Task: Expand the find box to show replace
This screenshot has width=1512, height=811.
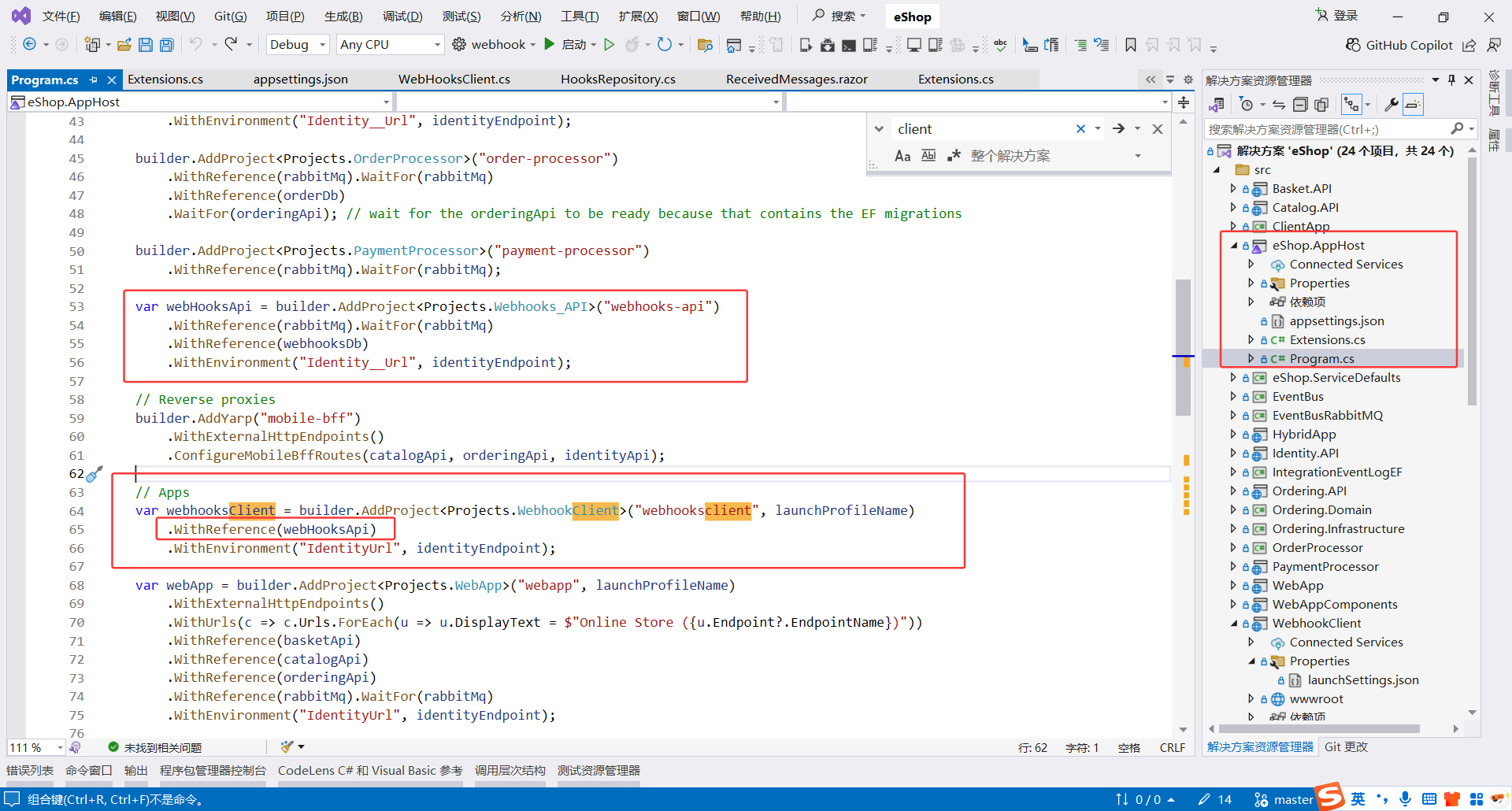Action: coord(879,129)
